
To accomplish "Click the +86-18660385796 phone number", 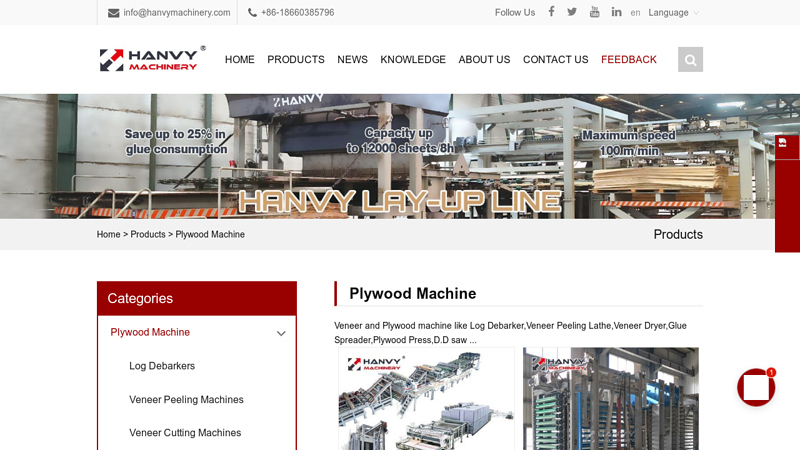I will 297,13.
